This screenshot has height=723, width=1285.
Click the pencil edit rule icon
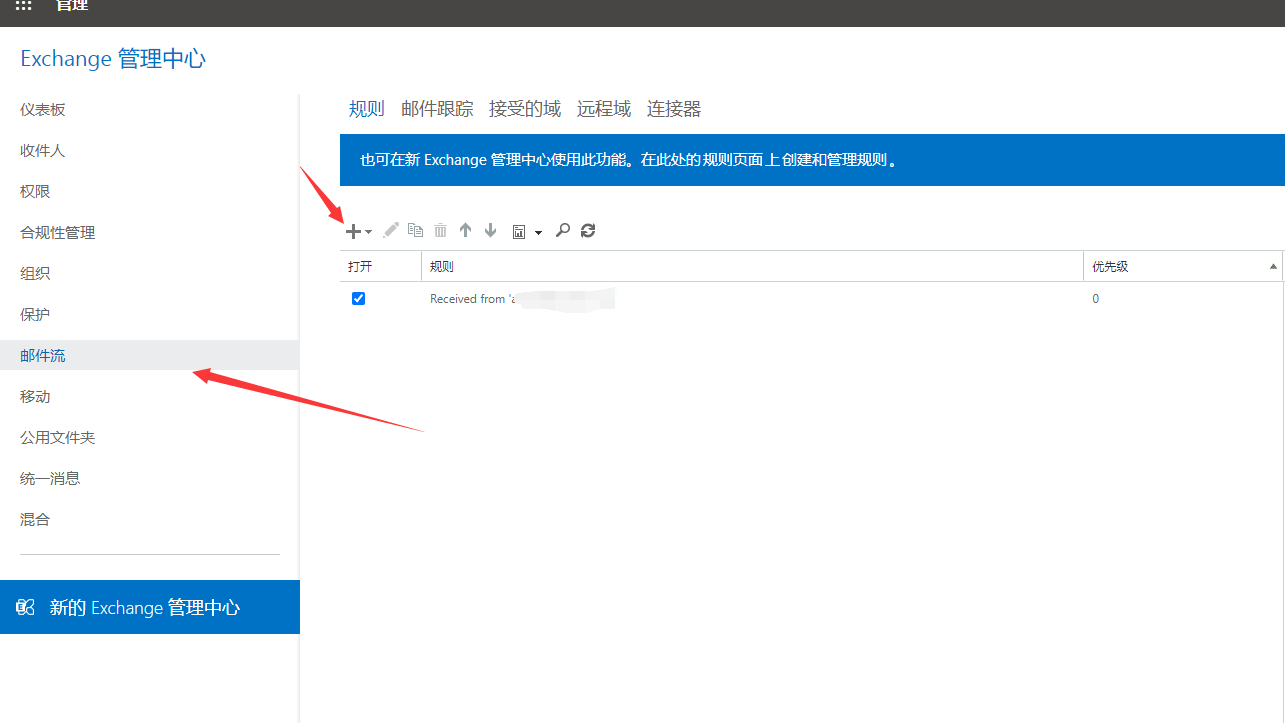[x=391, y=230]
